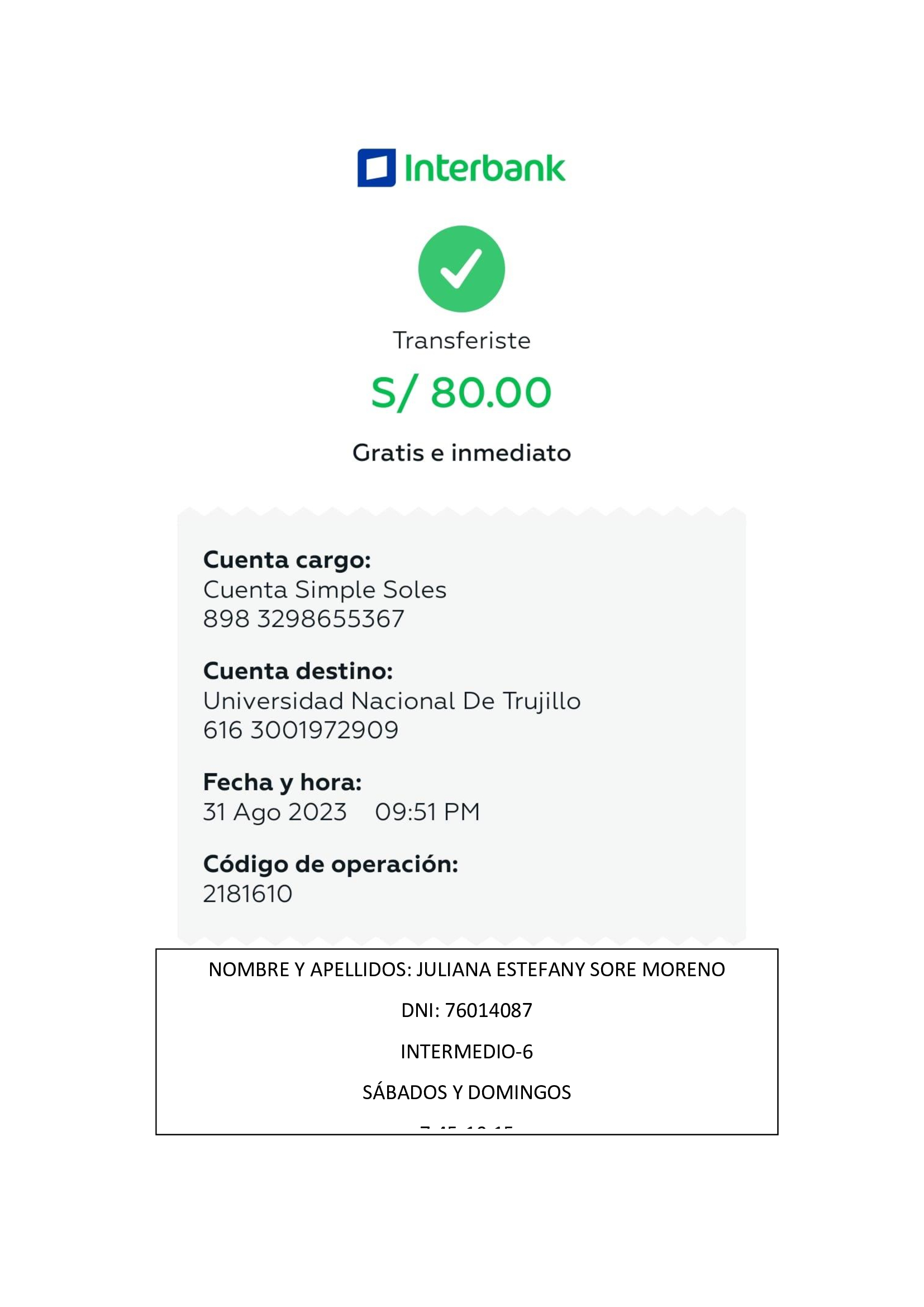Click the "Código de operación:" heading

coord(331,864)
